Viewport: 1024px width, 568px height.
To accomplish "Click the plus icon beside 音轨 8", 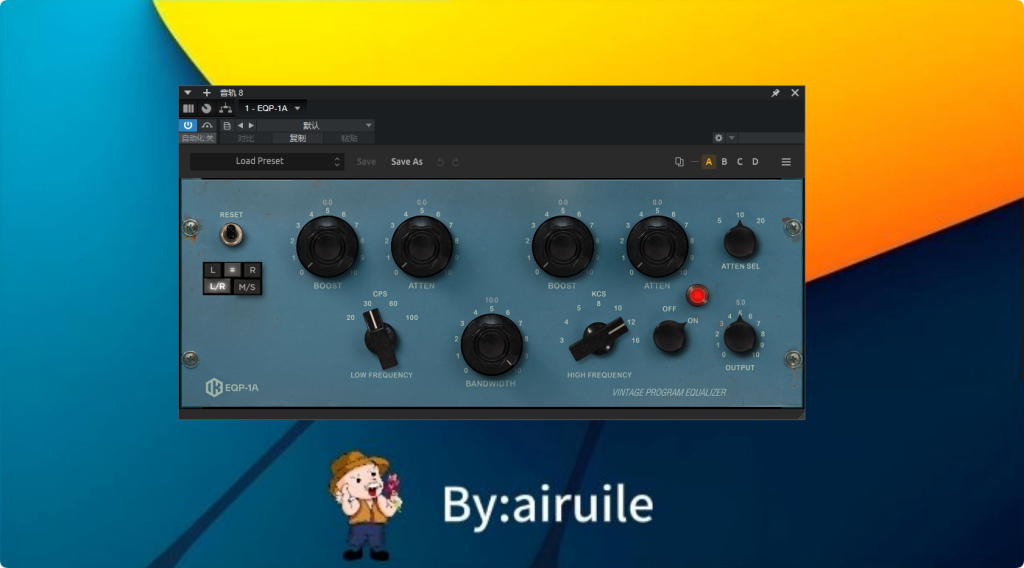I will (x=206, y=93).
